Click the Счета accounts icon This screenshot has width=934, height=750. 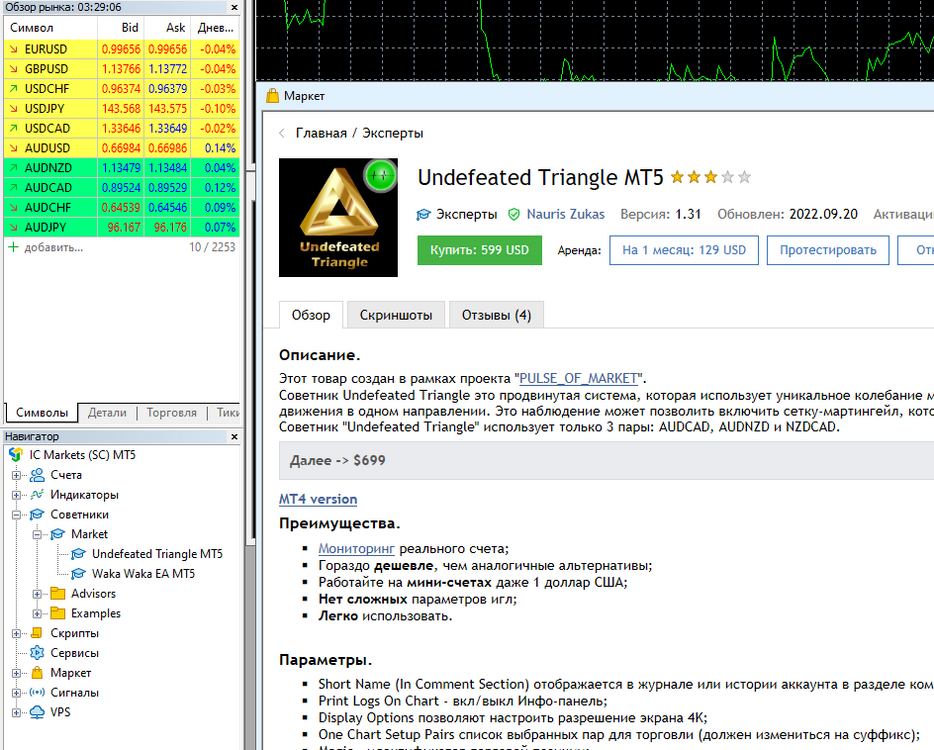pos(37,475)
